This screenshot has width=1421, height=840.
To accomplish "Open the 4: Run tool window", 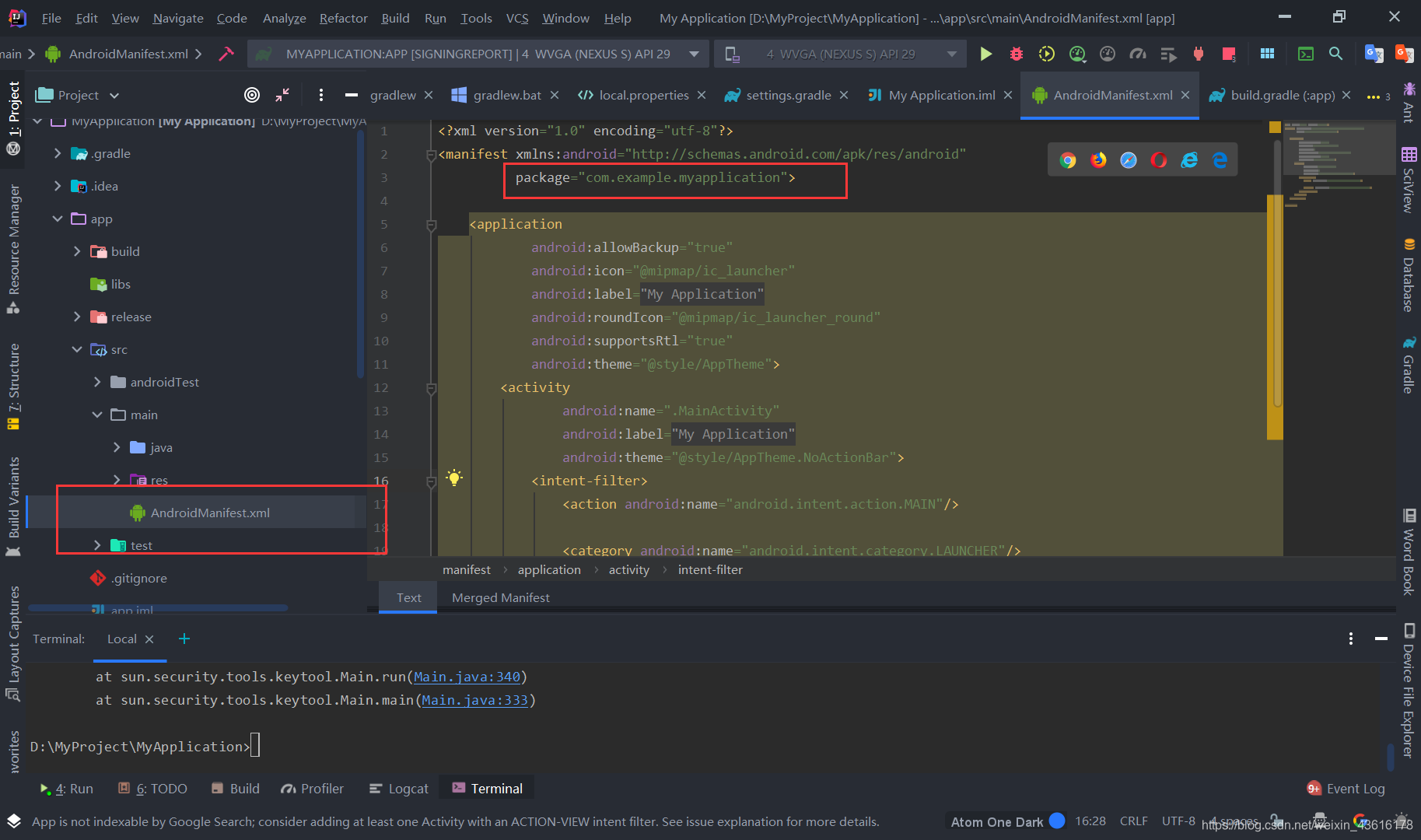I will coord(66,789).
